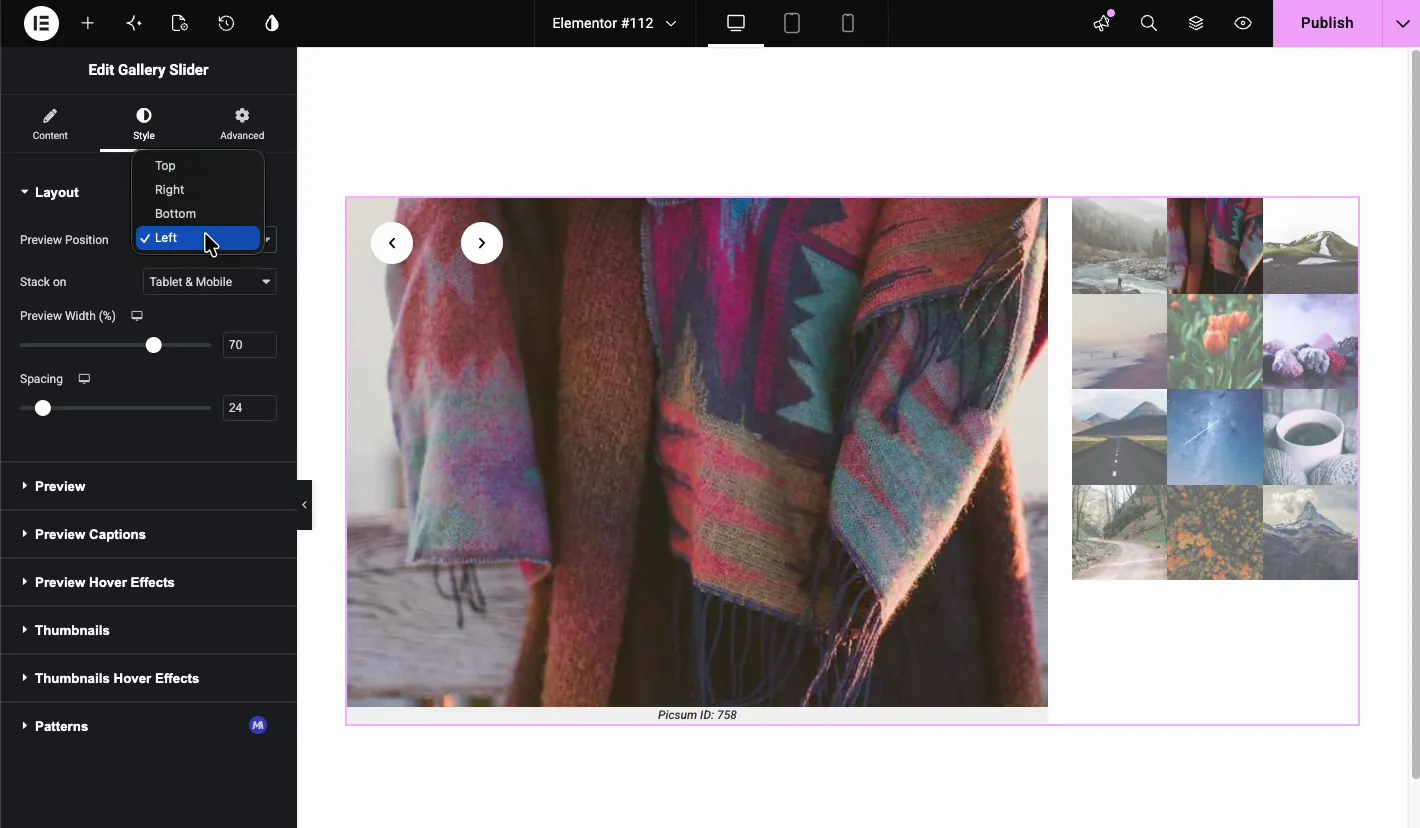Open the Elementor logo menu
Image resolution: width=1420 pixels, height=828 pixels.
pos(41,23)
